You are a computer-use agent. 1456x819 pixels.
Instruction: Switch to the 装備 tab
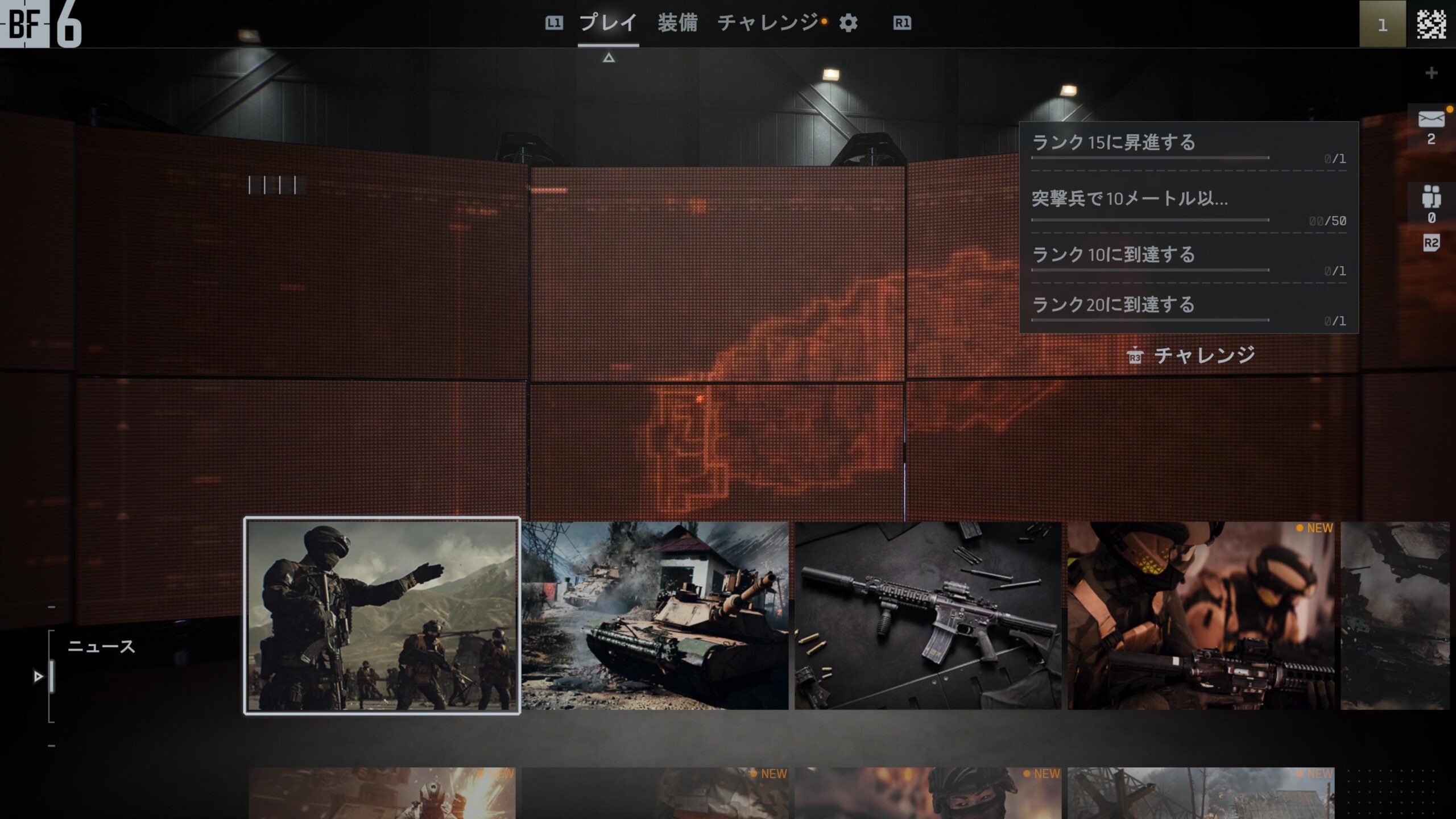coord(677,23)
